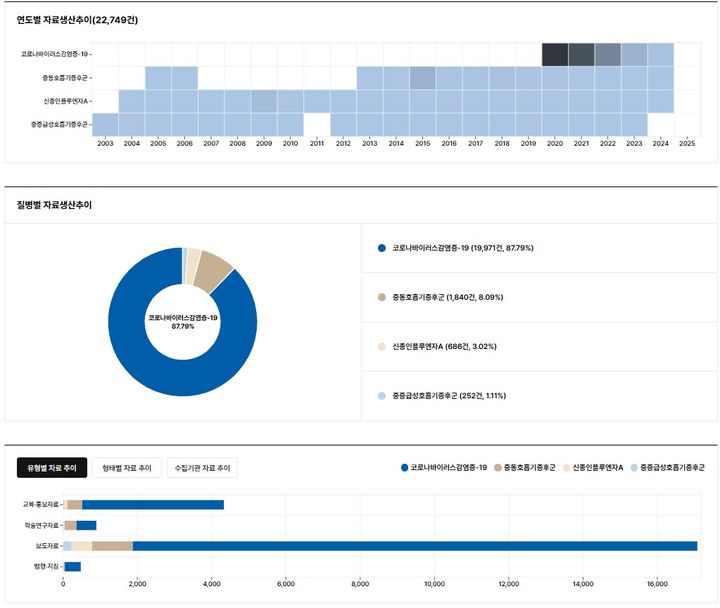Select the 2015 중동호흡기증후군 heatmap cell
720x608 pixels.
pos(423,78)
